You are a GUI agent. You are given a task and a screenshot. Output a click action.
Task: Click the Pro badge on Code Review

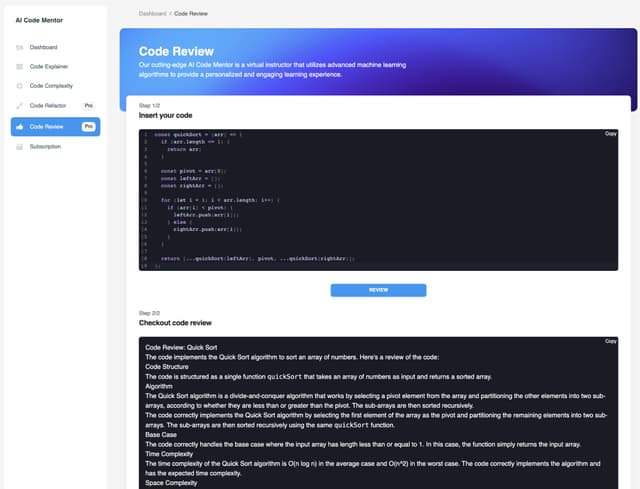pos(89,127)
